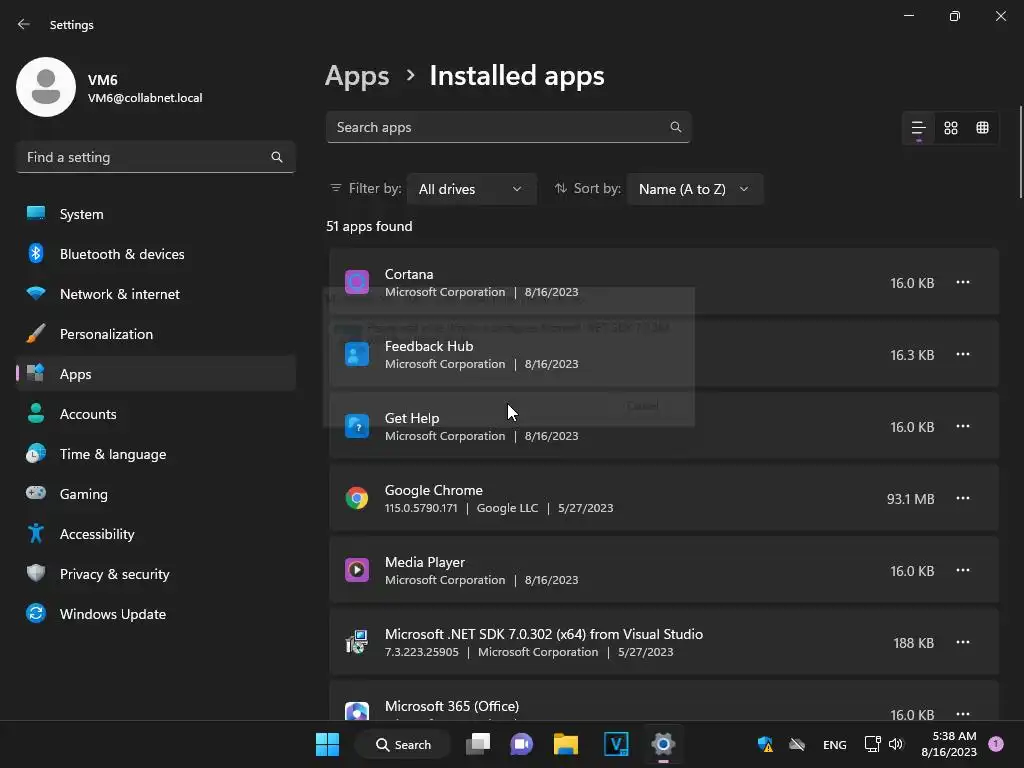This screenshot has height=768, width=1024.
Task: Open the Chat app on the taskbar
Action: pyautogui.click(x=521, y=744)
